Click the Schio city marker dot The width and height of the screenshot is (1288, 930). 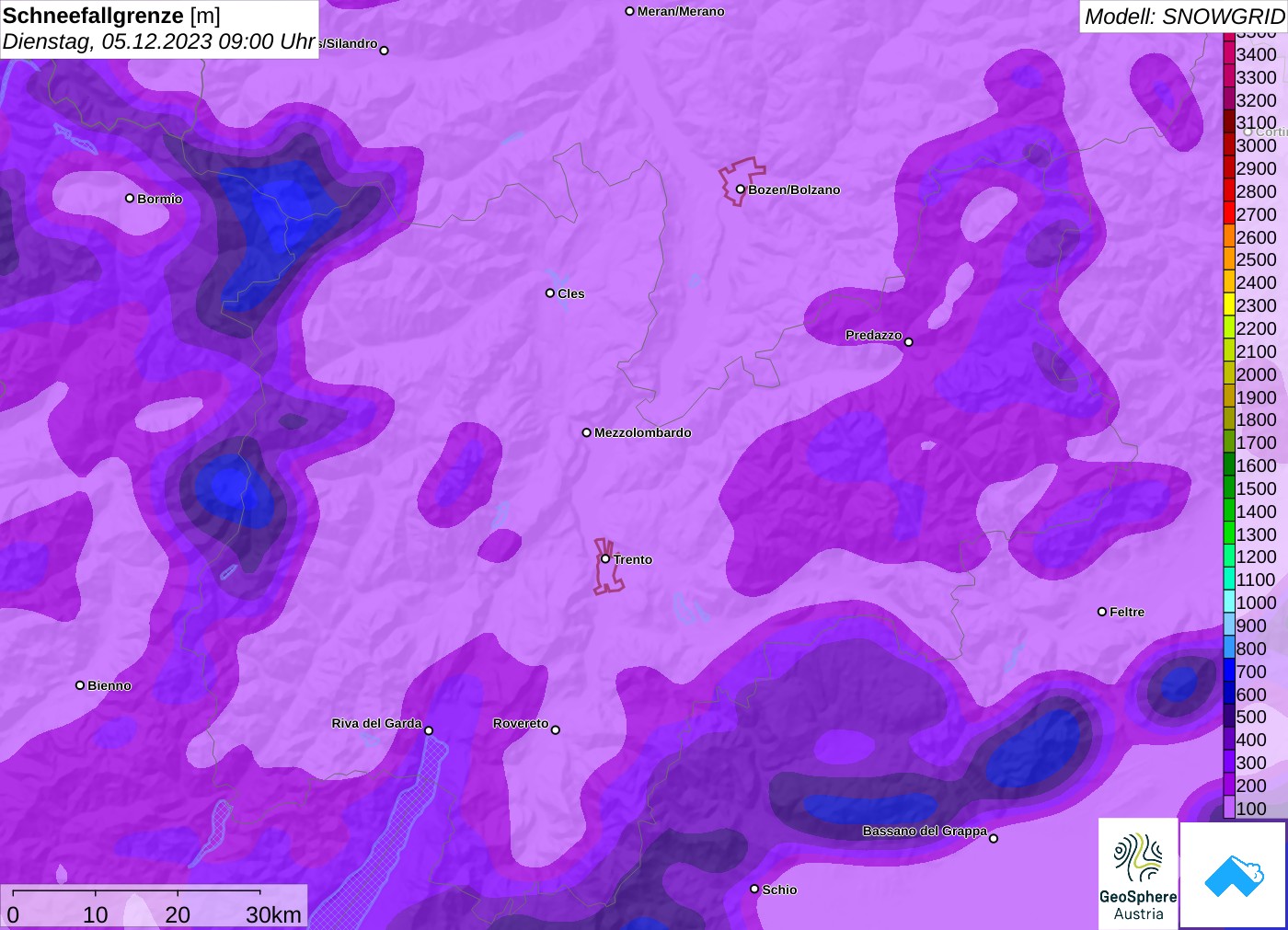754,890
